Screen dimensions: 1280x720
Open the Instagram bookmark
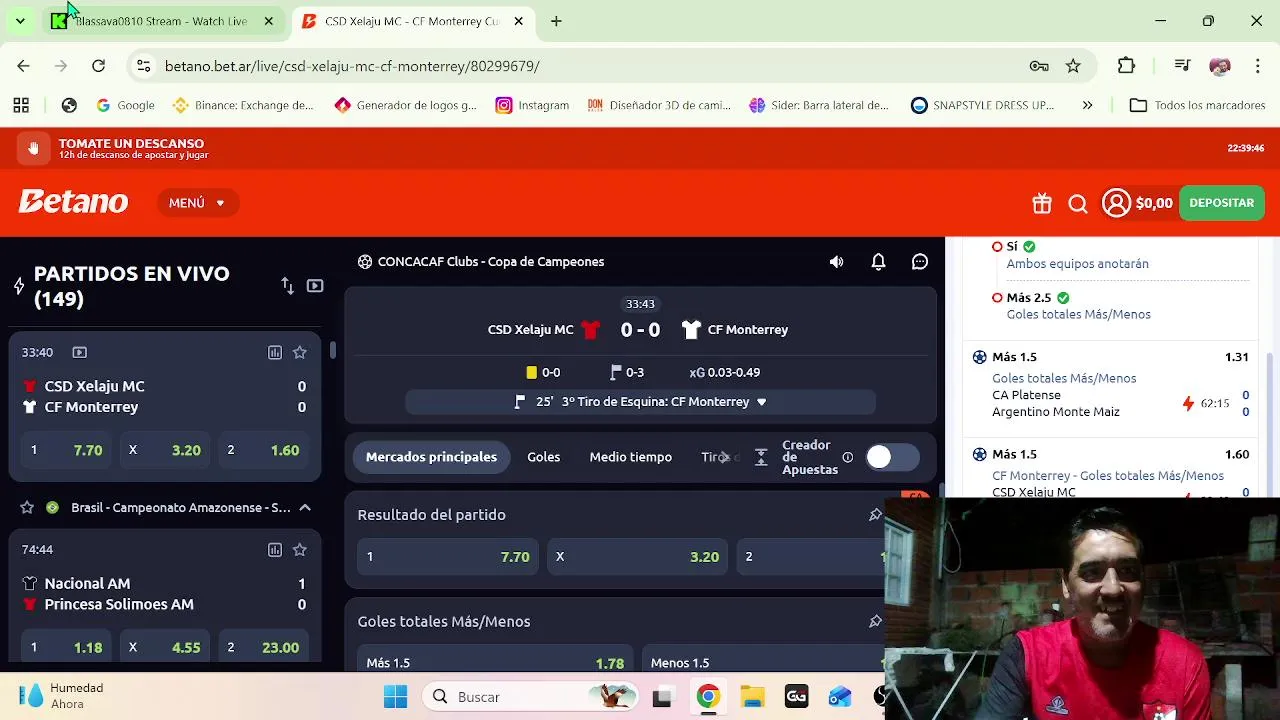(532, 105)
